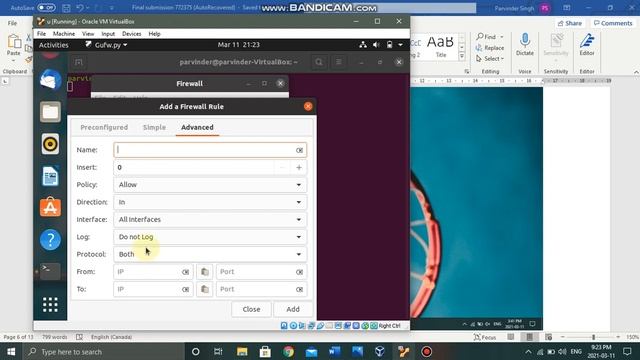
Task: Open Ubuntu Software from the dock
Action: 50,207
